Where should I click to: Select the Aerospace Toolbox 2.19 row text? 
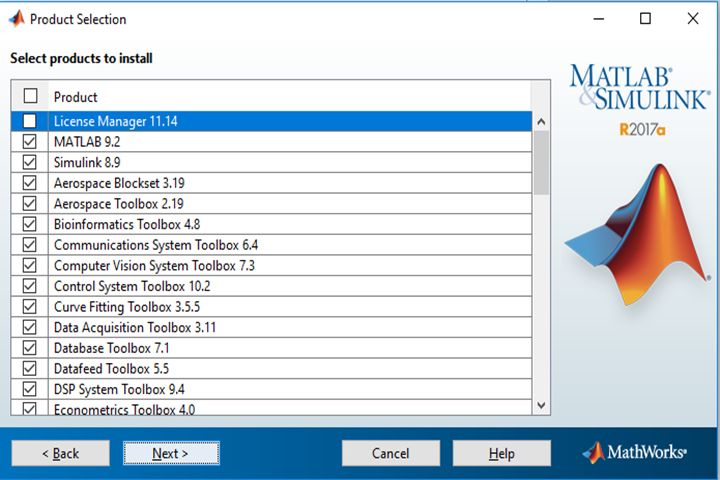(x=118, y=204)
